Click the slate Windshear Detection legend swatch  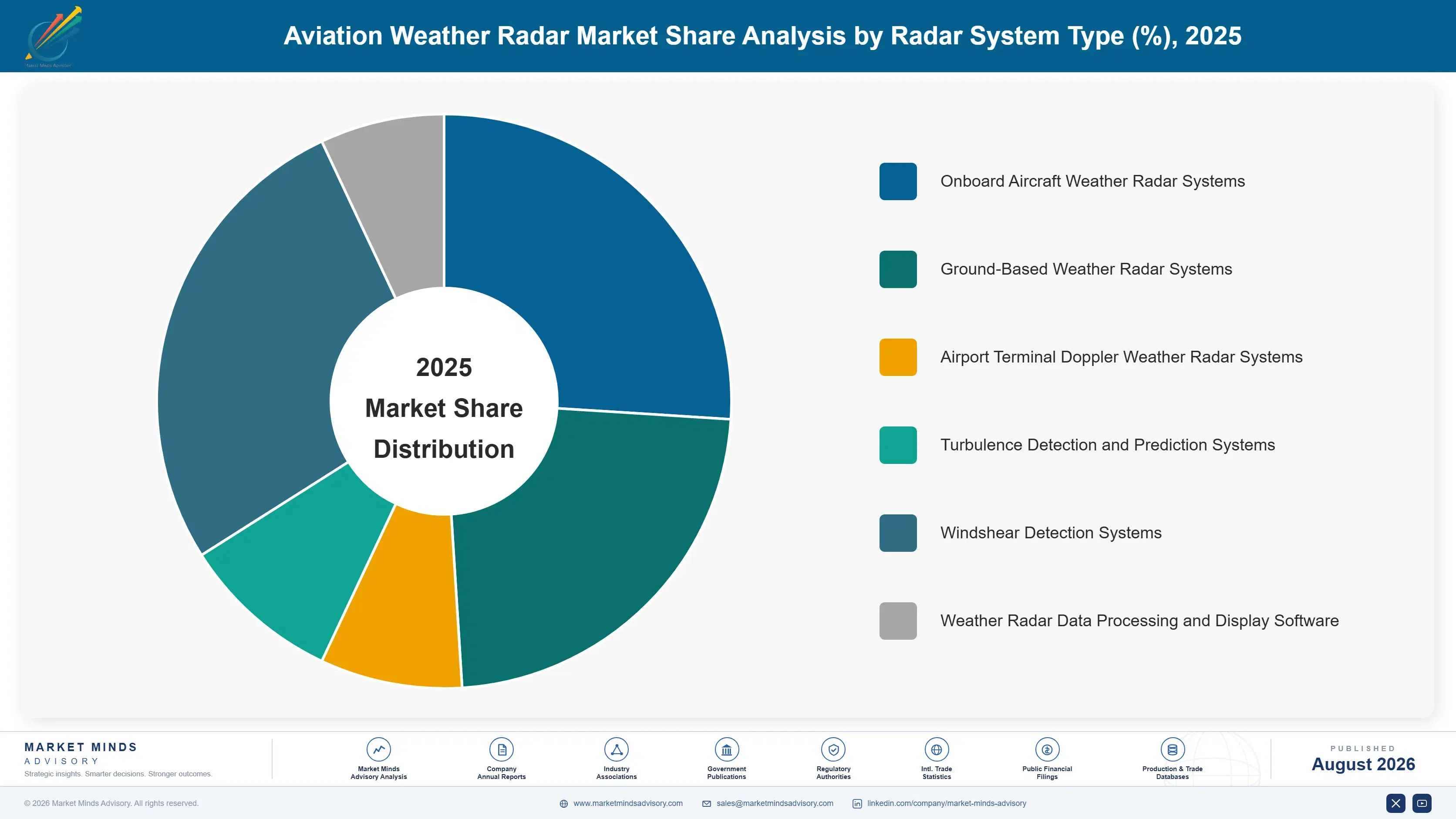[x=897, y=533]
